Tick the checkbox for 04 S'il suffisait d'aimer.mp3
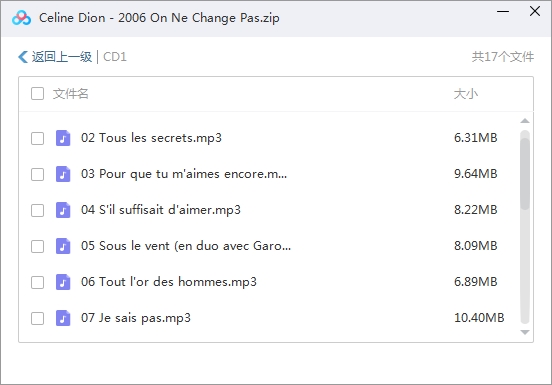552x385 pixels. (x=37, y=210)
